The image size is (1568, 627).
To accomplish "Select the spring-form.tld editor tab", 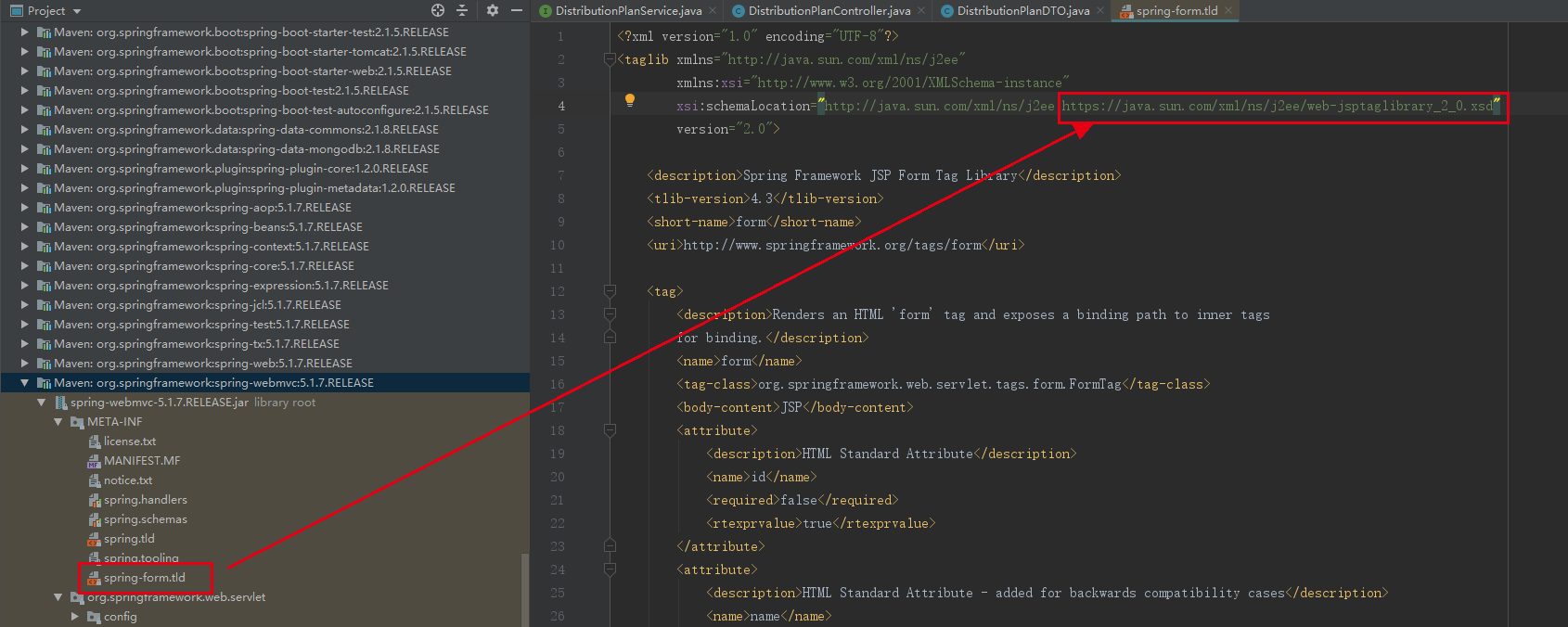I will 1176,11.
